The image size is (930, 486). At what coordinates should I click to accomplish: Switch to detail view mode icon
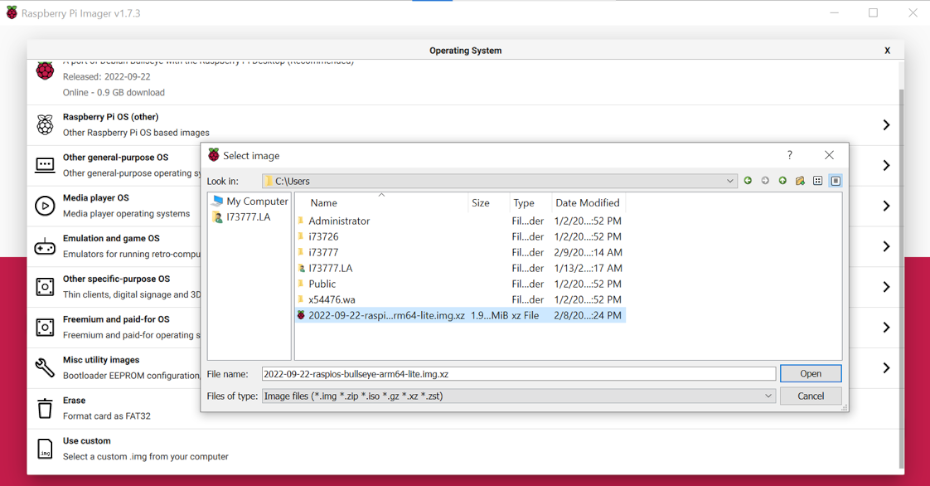tap(836, 180)
